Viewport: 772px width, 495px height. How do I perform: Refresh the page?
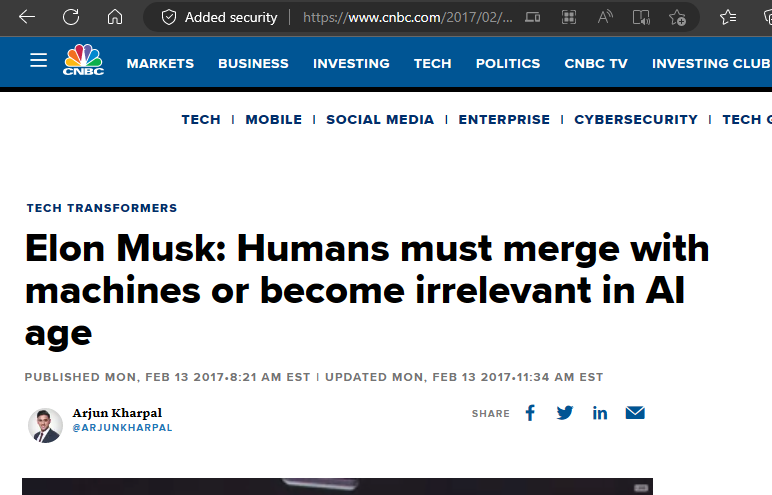tap(71, 17)
